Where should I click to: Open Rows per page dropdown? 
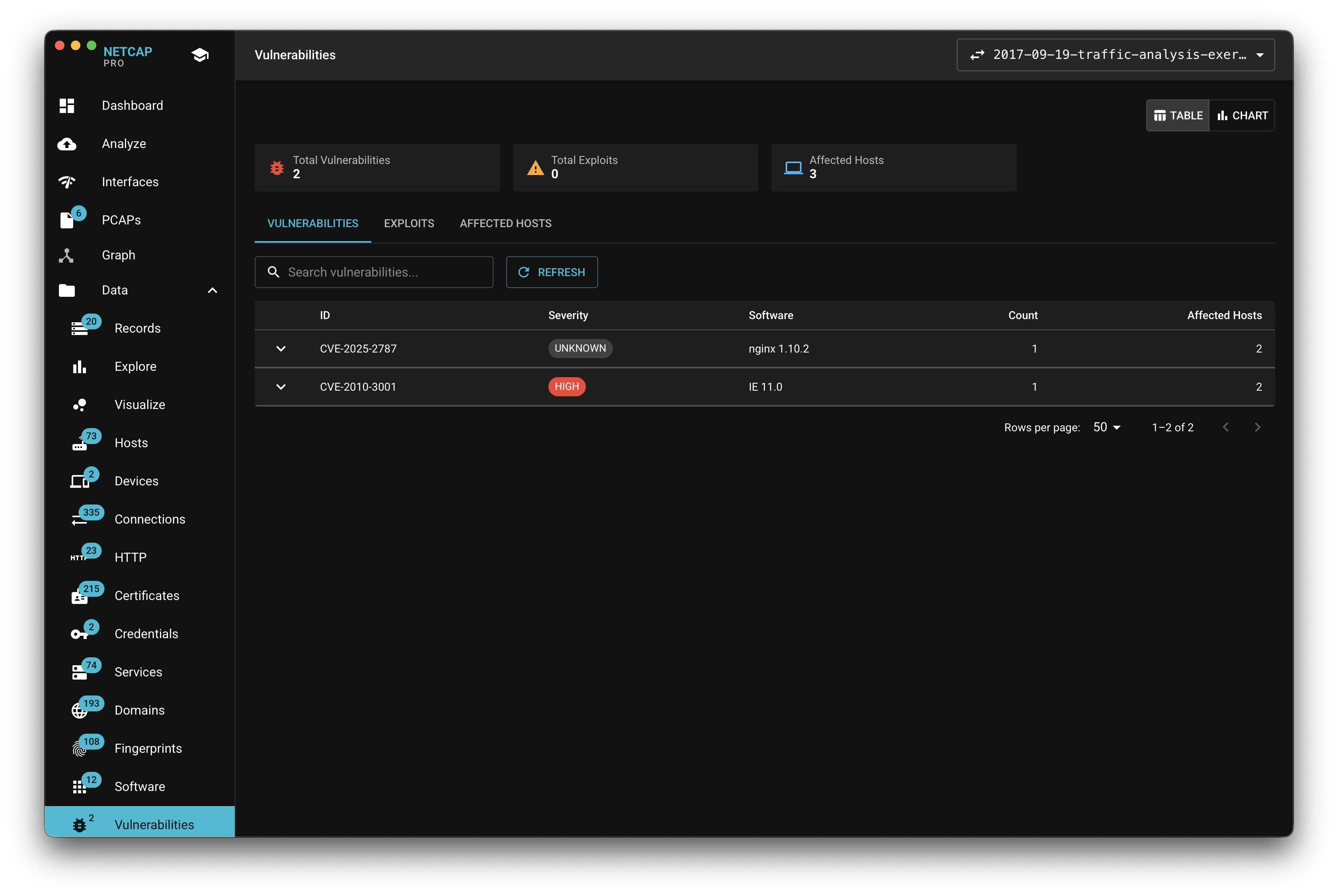(1107, 427)
